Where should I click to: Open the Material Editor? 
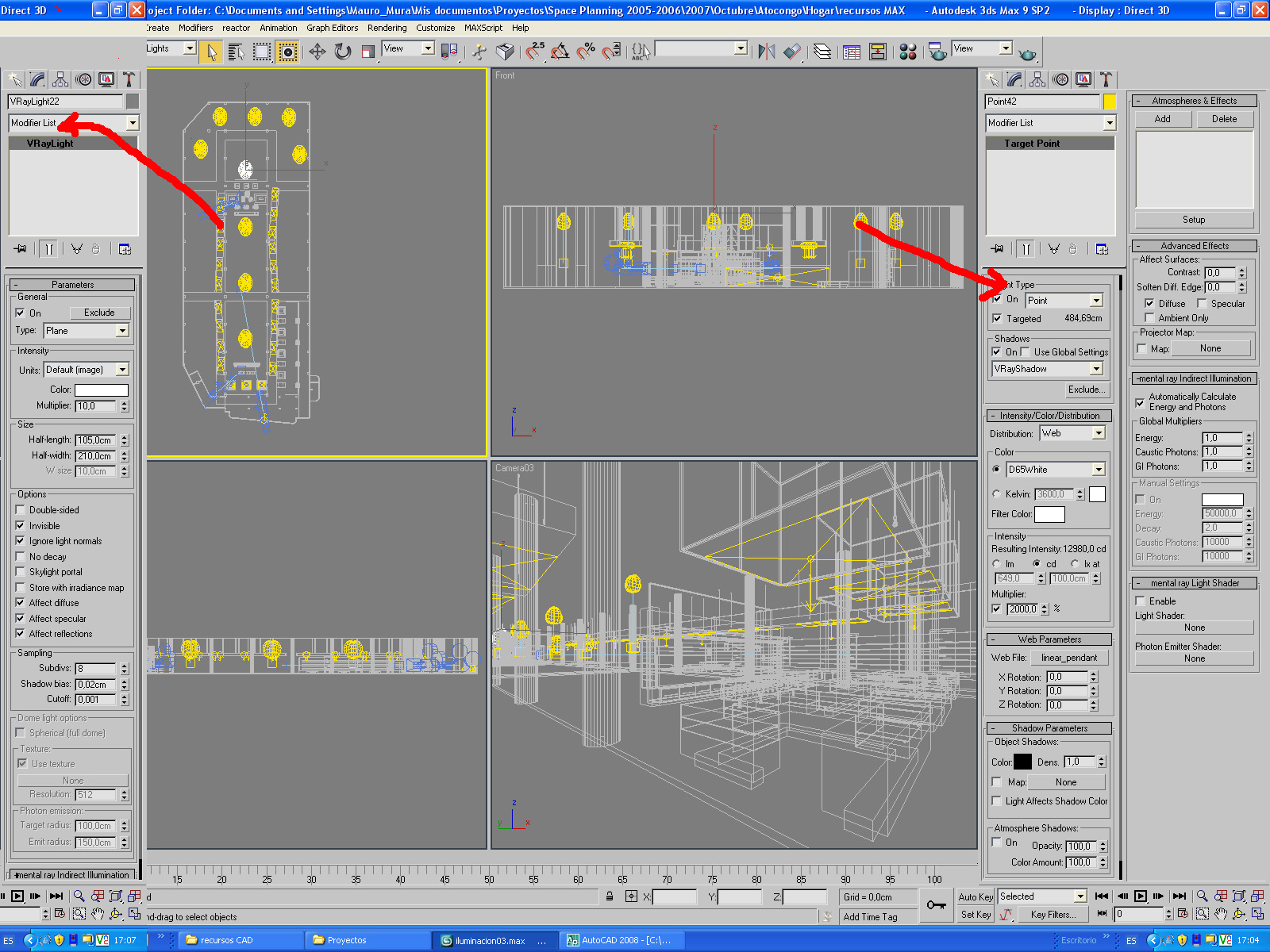point(908,52)
